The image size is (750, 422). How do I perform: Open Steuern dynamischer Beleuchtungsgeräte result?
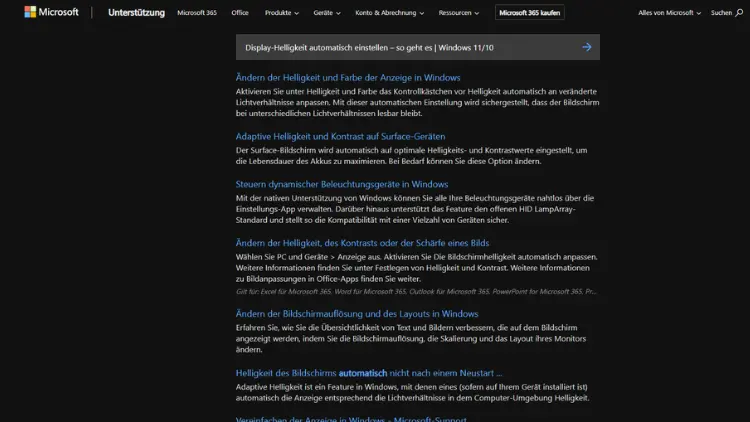tap(342, 184)
